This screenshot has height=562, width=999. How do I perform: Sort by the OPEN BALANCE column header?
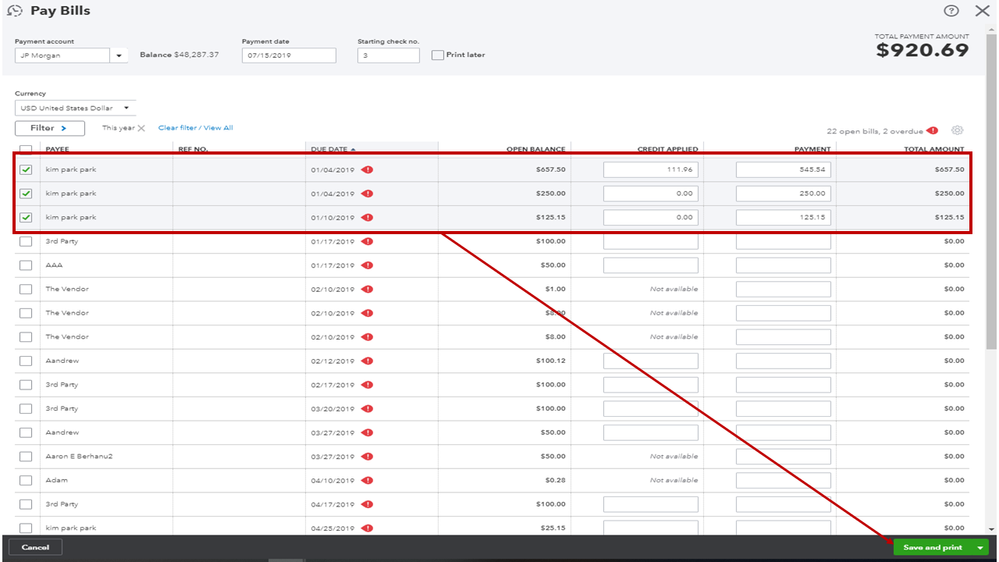(536, 149)
